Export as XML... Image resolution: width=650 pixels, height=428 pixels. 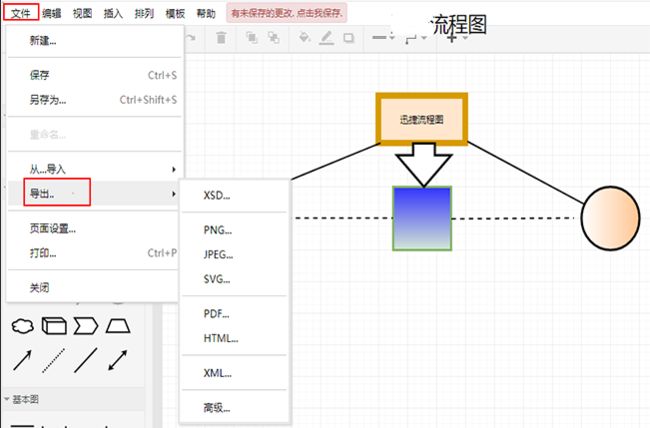click(234, 373)
